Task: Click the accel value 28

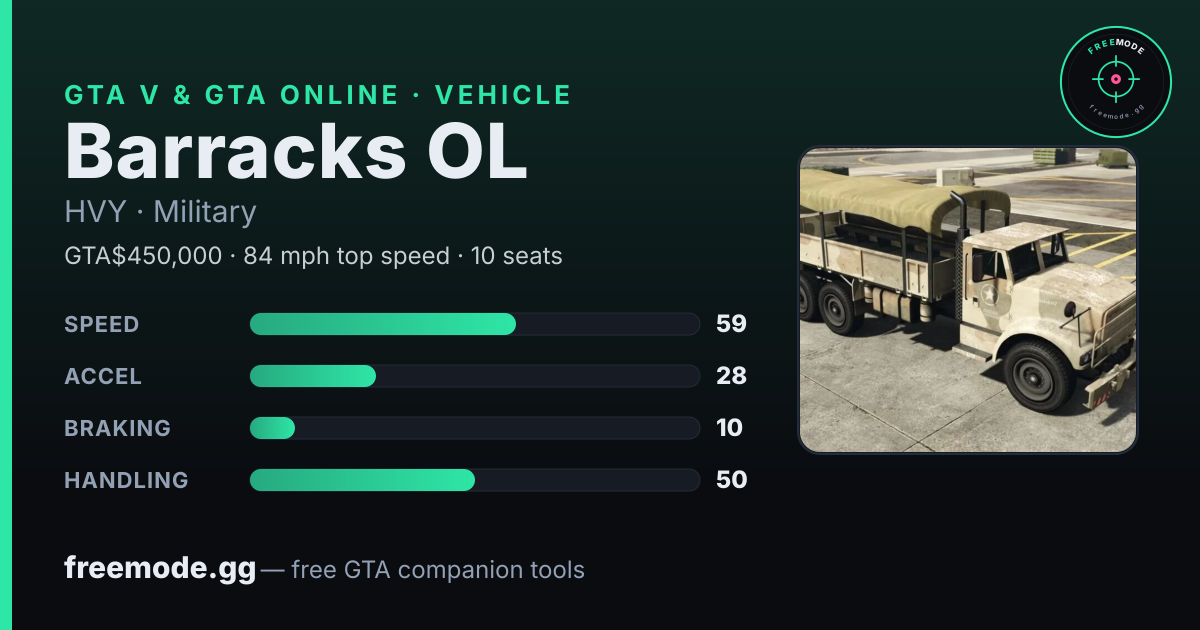Action: coord(731,376)
